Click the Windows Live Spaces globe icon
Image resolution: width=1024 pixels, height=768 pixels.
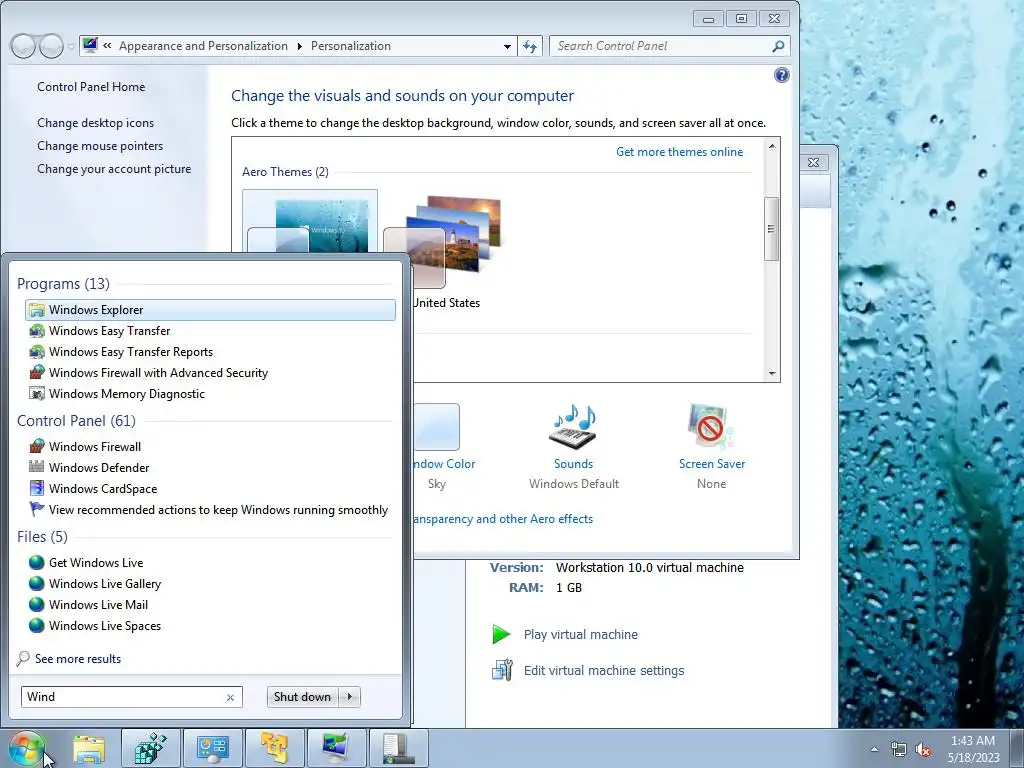(37, 625)
